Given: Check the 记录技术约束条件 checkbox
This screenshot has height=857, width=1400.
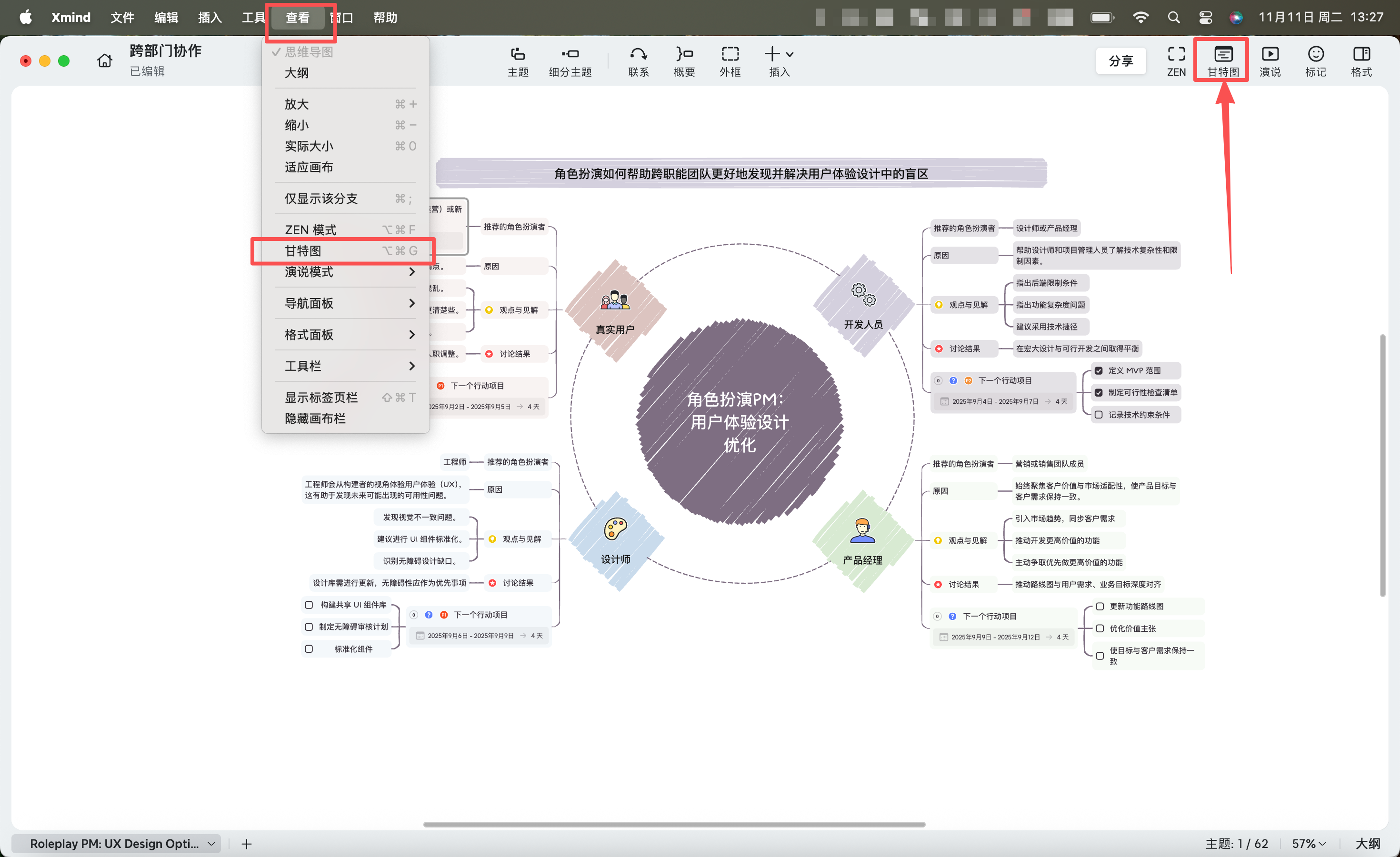Looking at the screenshot, I should coord(1098,415).
